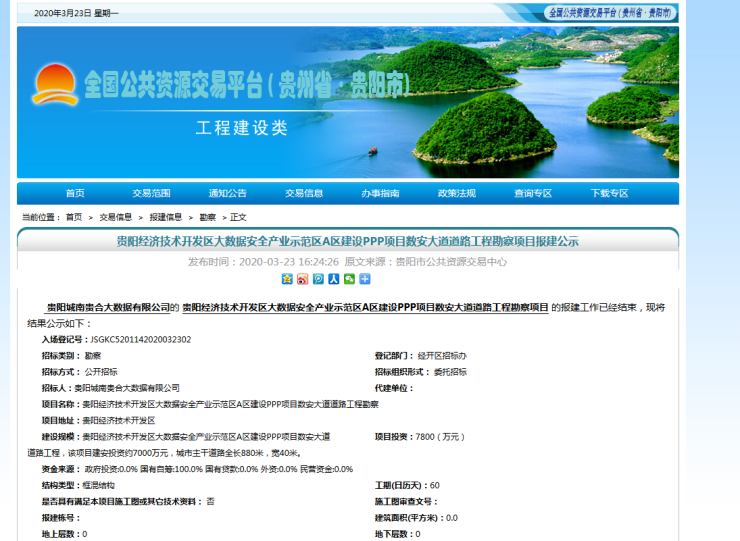Select registration number JSGKC5201142020032302
The height and width of the screenshot is (541, 740).
pyautogui.click(x=141, y=339)
